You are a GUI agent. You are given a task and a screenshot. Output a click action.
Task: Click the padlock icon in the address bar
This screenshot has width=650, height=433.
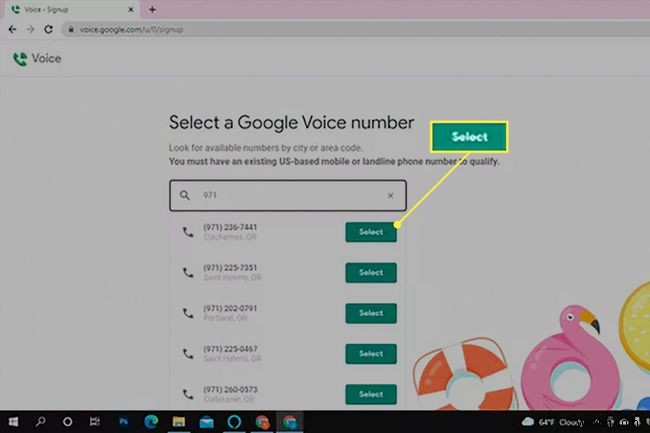click(x=71, y=29)
